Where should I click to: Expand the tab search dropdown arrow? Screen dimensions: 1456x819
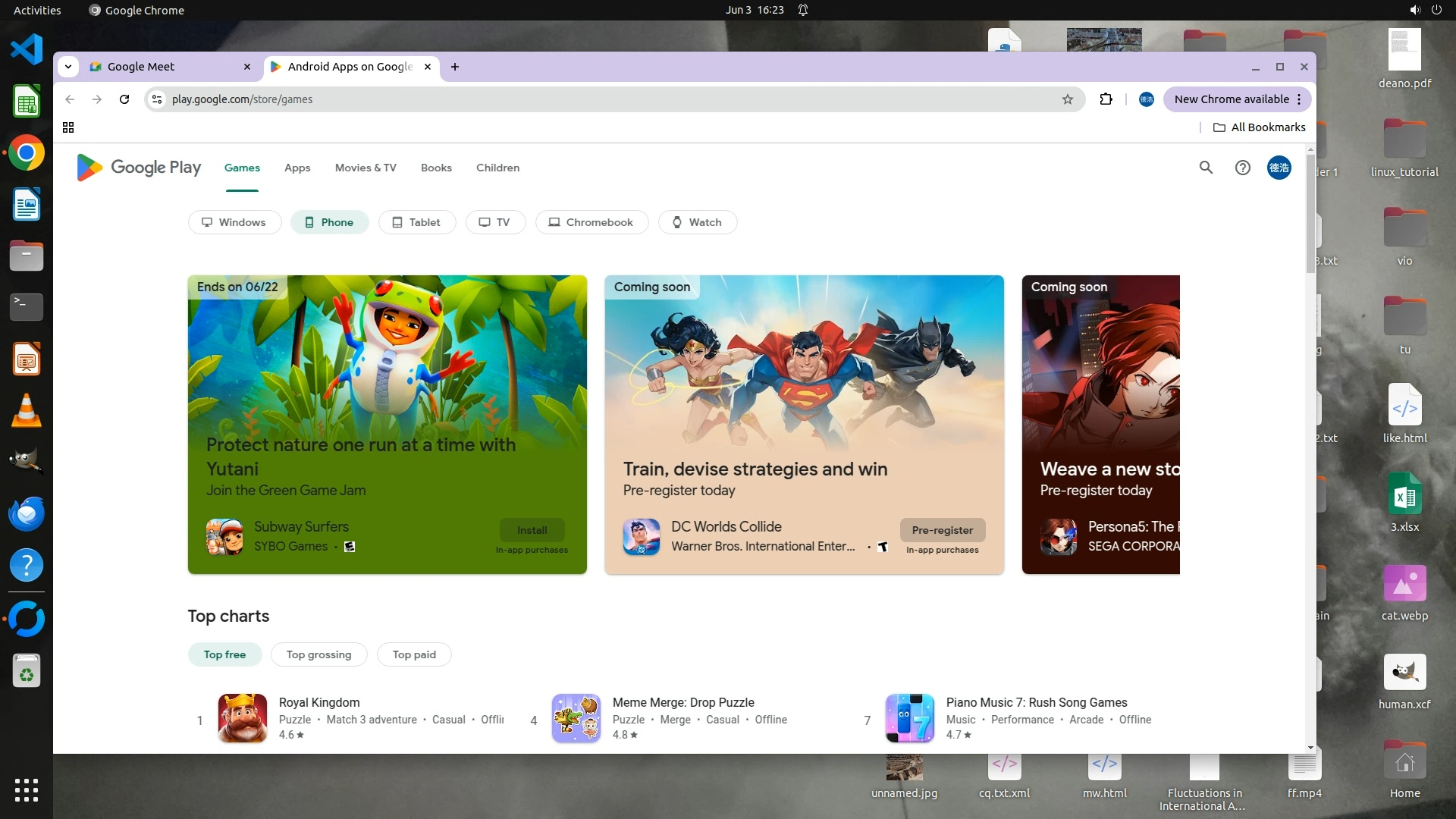click(x=68, y=67)
